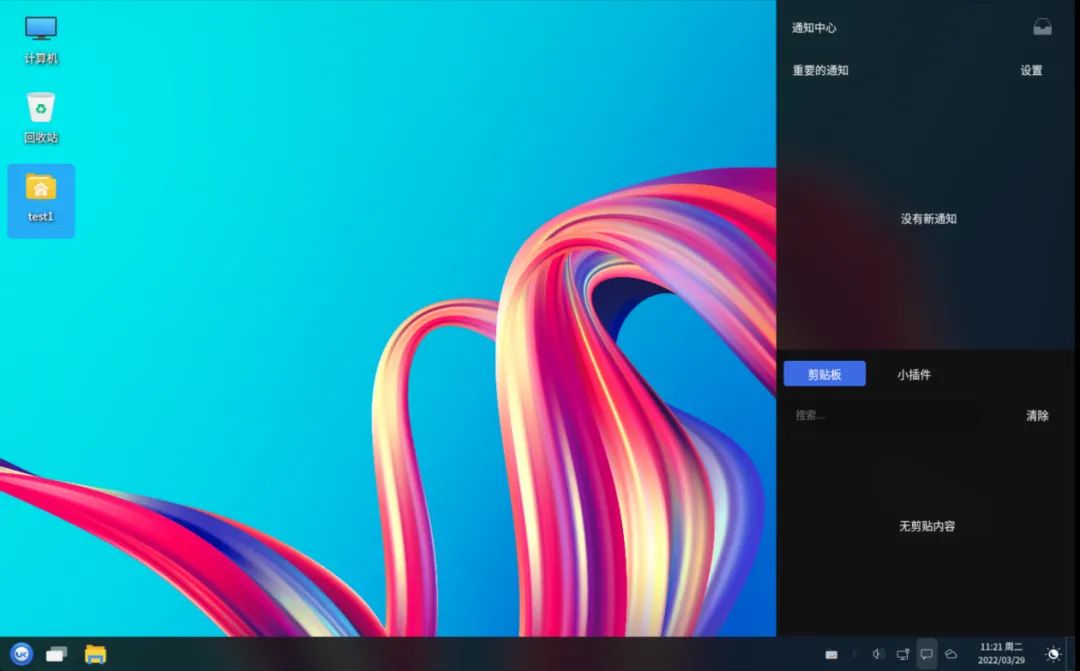1080x671 pixels.
Task: Switch to the 小插件 widgets tab
Action: click(x=913, y=374)
